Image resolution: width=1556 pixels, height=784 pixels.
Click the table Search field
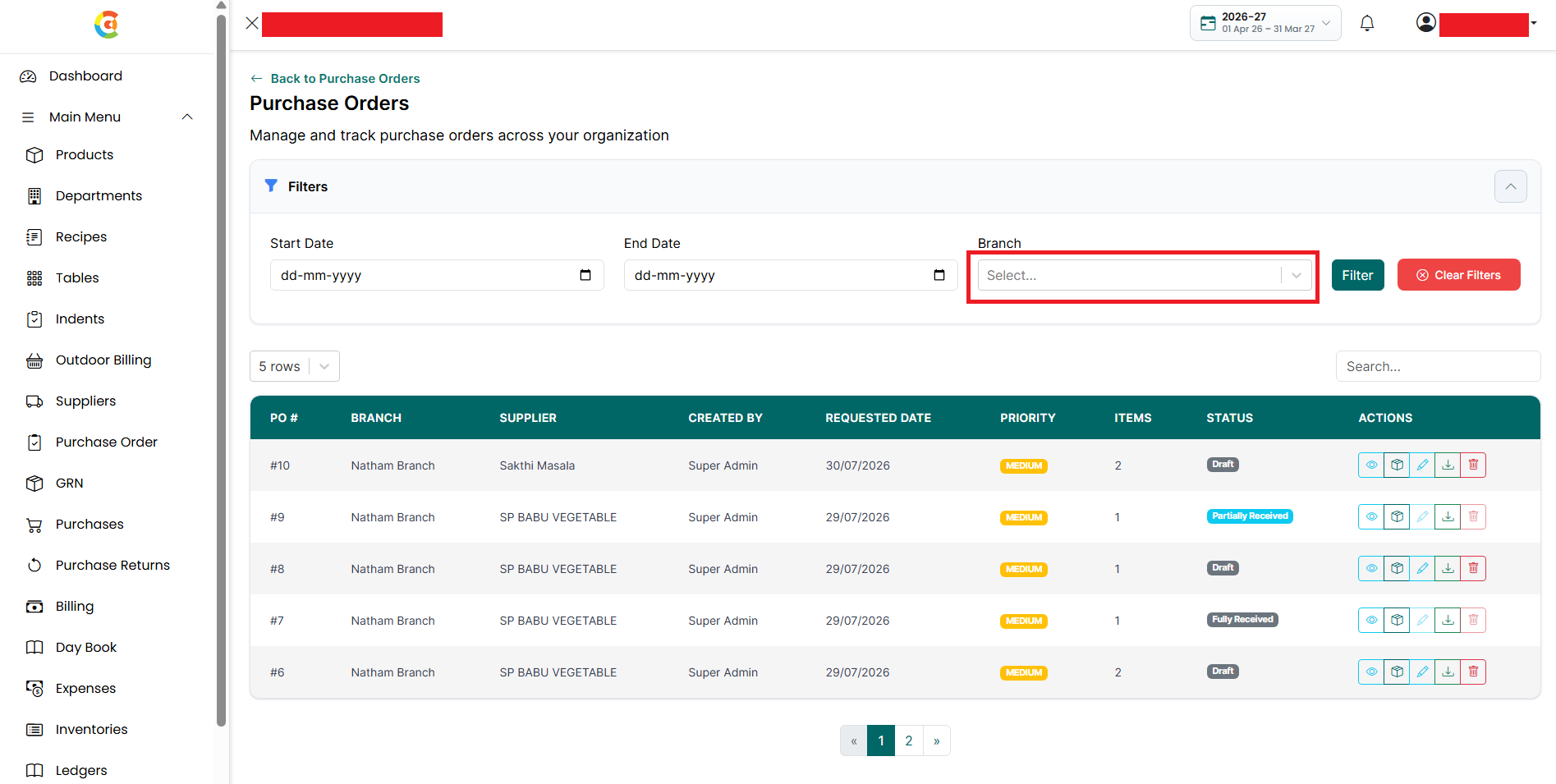1439,366
